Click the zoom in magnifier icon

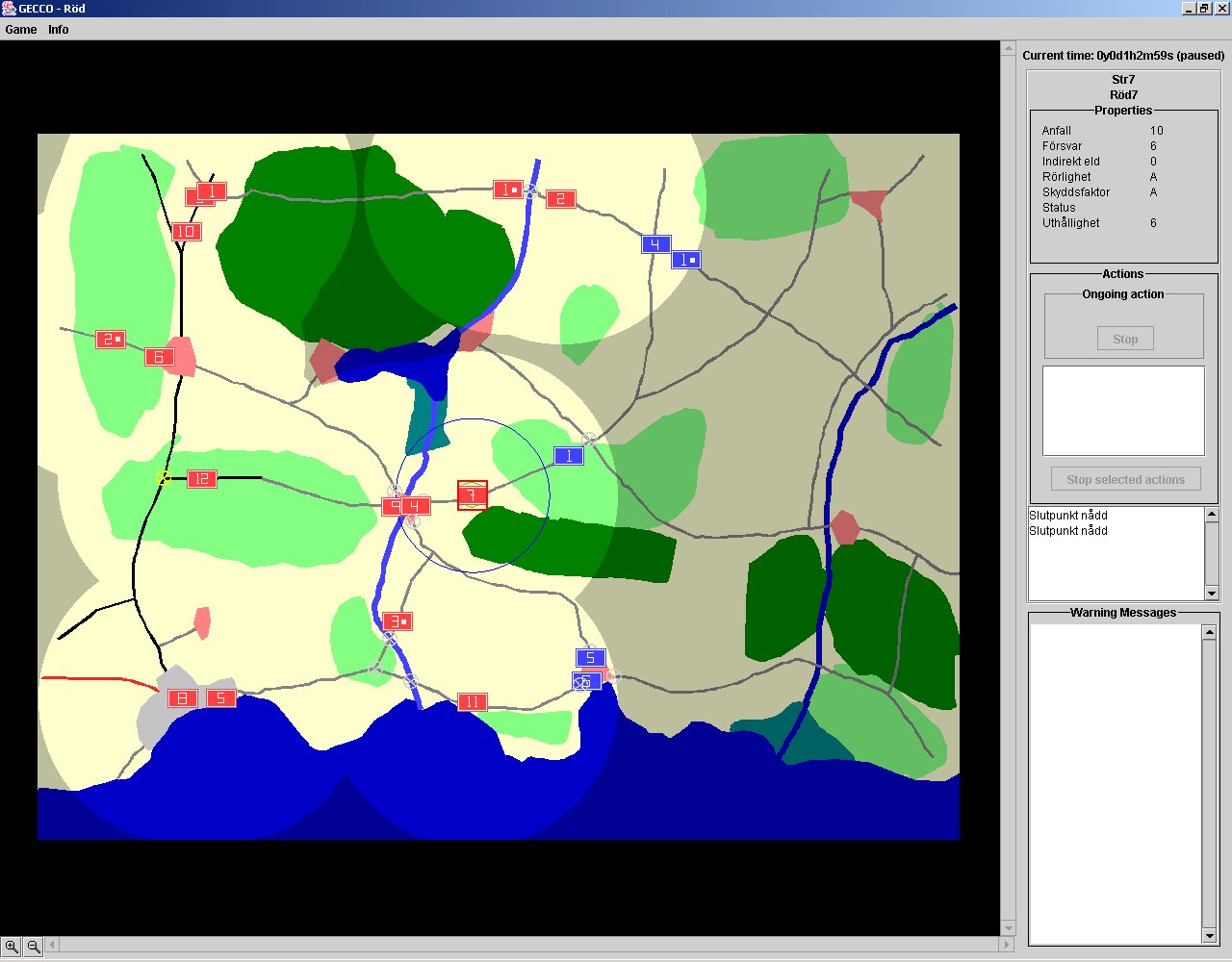12,947
